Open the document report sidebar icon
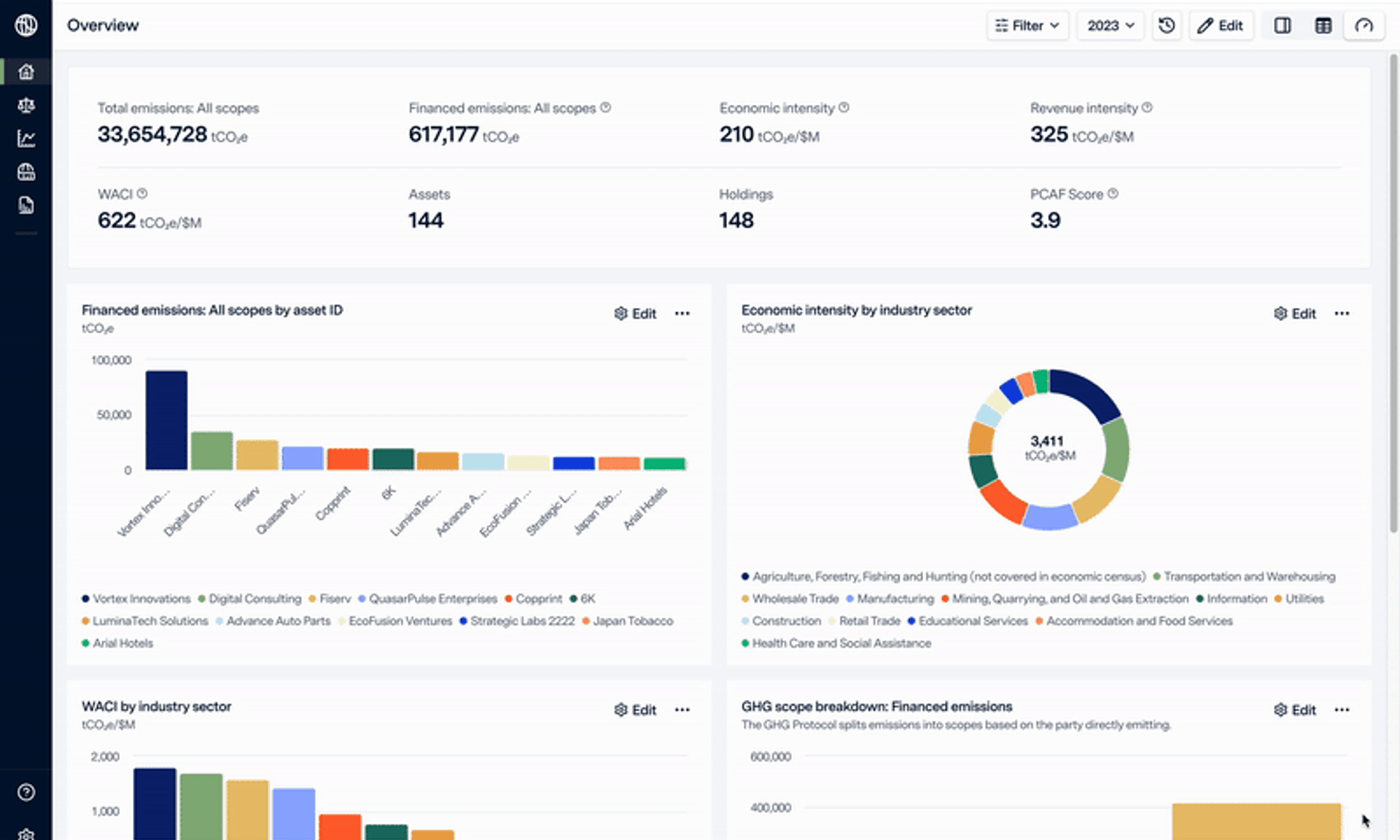This screenshot has height=840, width=1400. point(26,206)
